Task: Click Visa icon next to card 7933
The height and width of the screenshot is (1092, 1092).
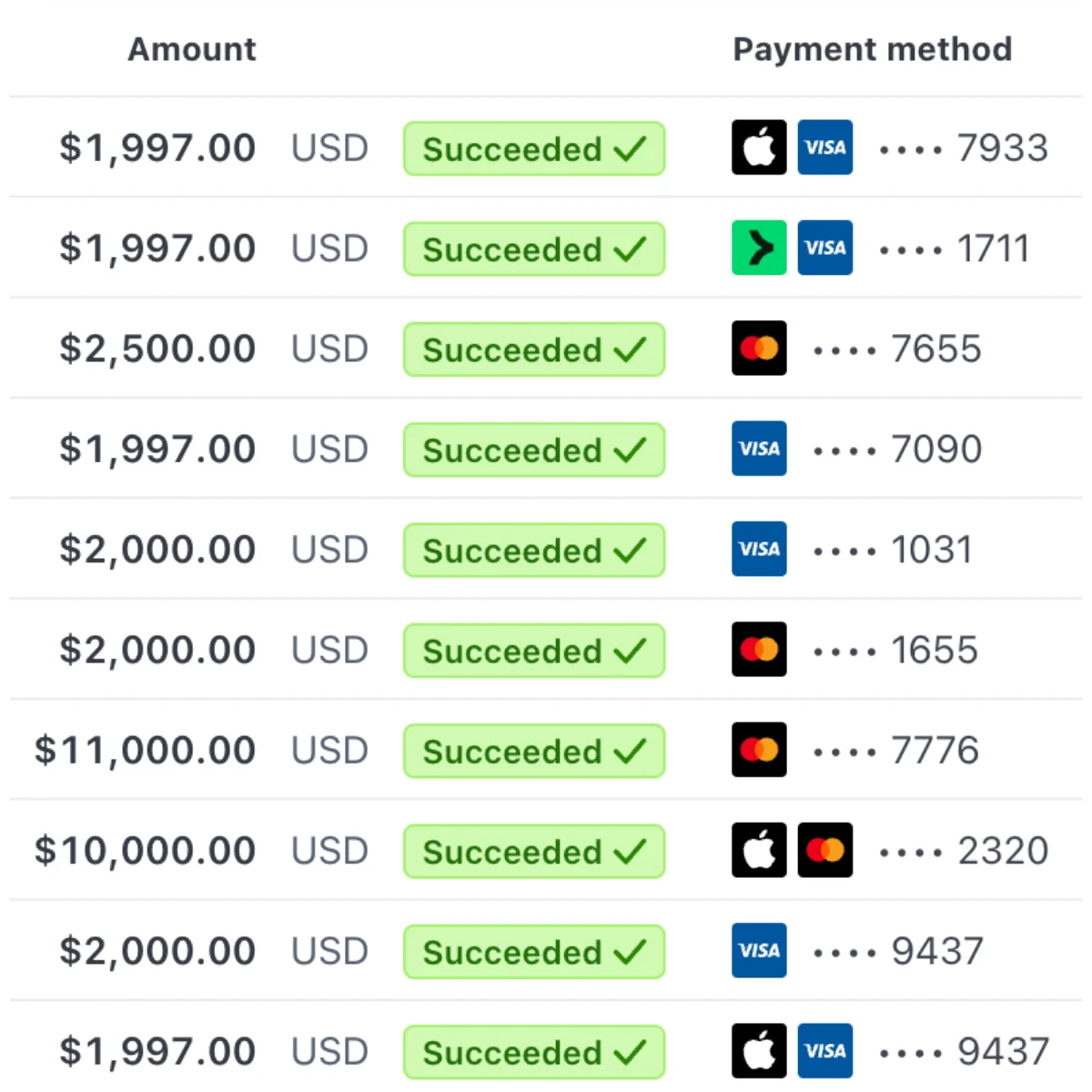Action: coord(824,147)
